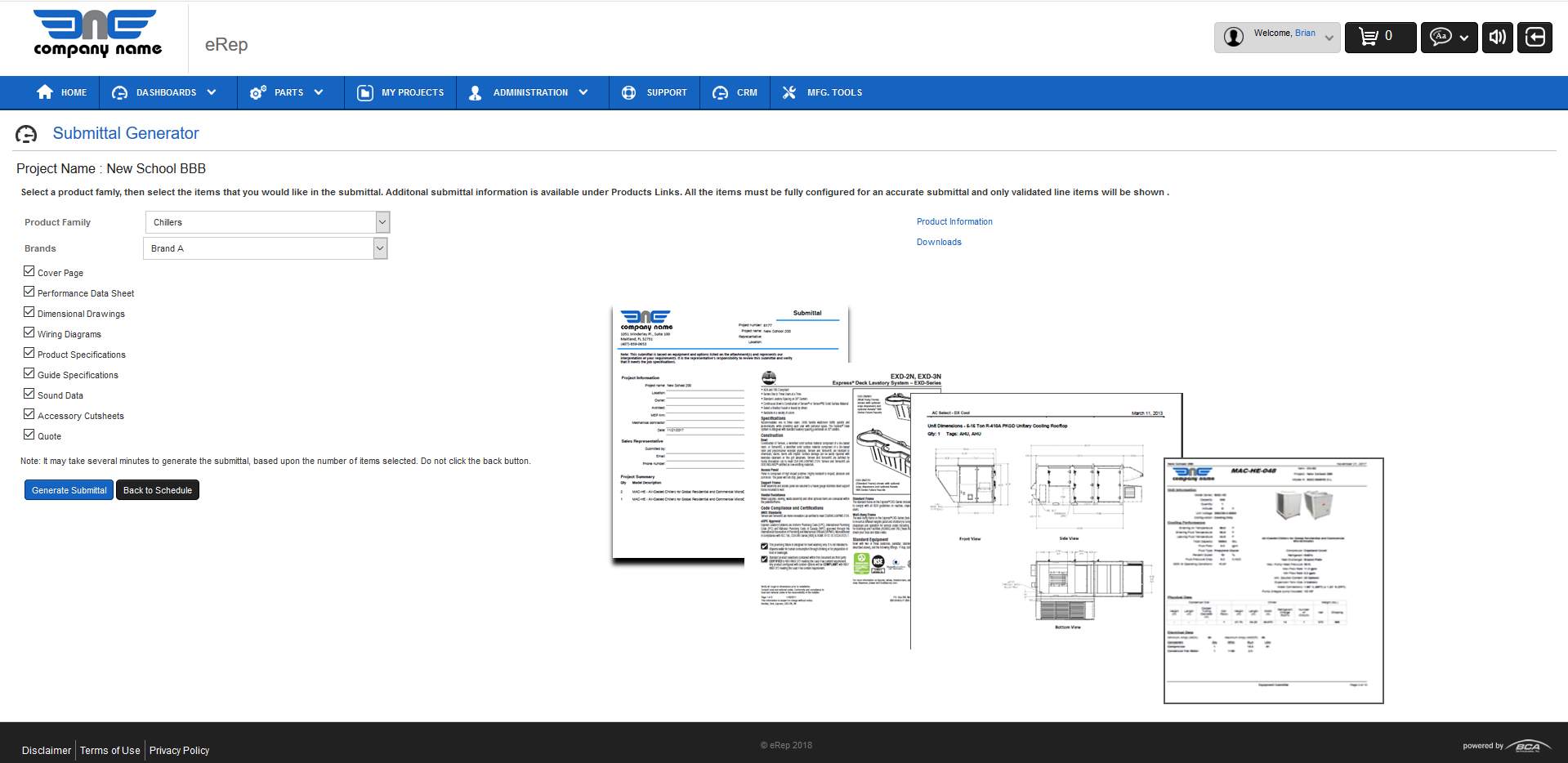
Task: Click the speaker sound icon
Action: 1497,37
